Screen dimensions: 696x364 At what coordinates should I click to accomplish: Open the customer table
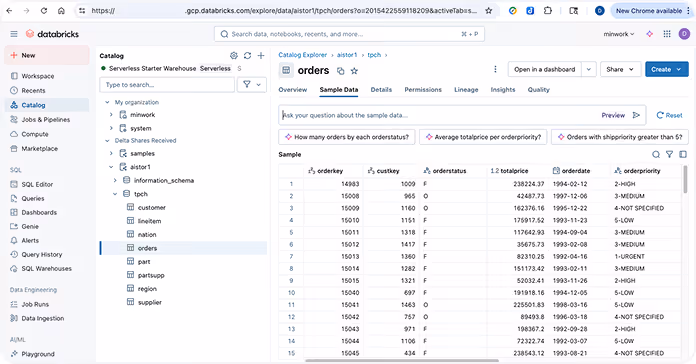151,207
